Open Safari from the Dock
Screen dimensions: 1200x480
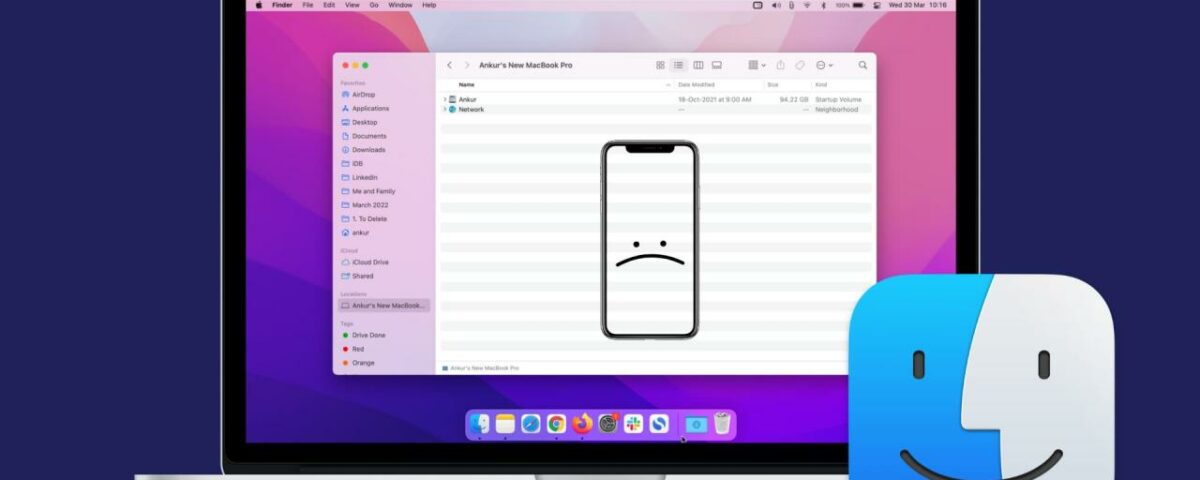click(531, 424)
